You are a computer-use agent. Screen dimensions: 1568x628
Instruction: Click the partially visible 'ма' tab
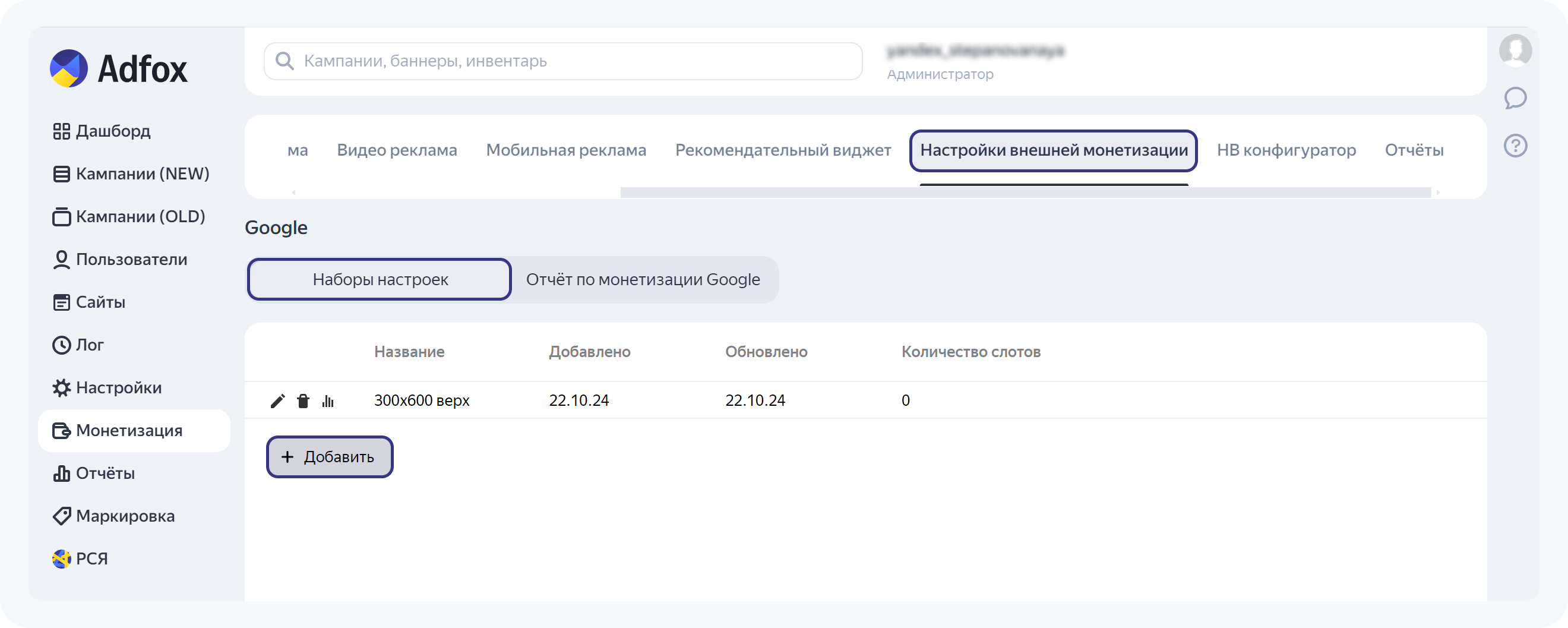(x=298, y=150)
